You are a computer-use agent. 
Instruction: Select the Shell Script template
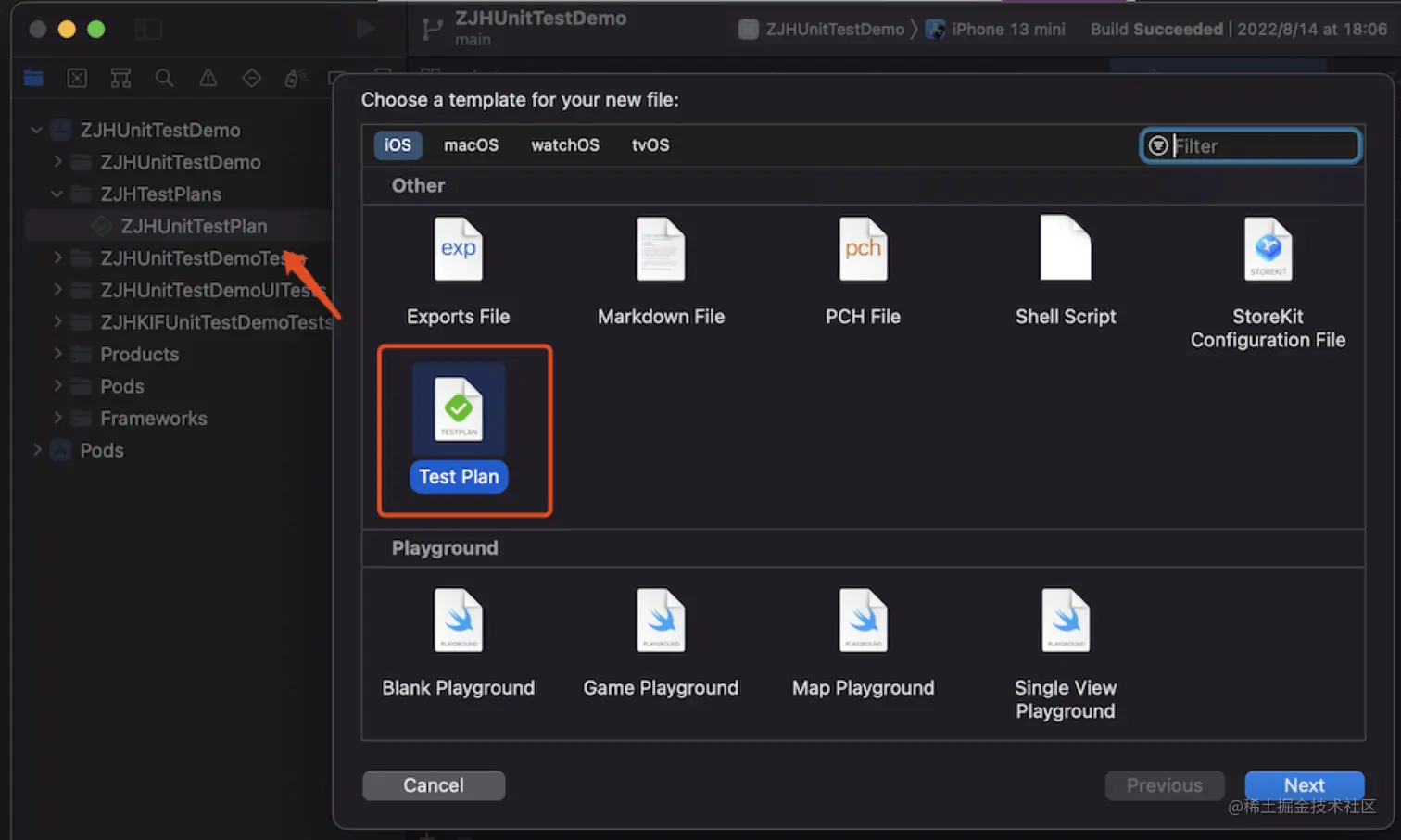tap(1066, 248)
